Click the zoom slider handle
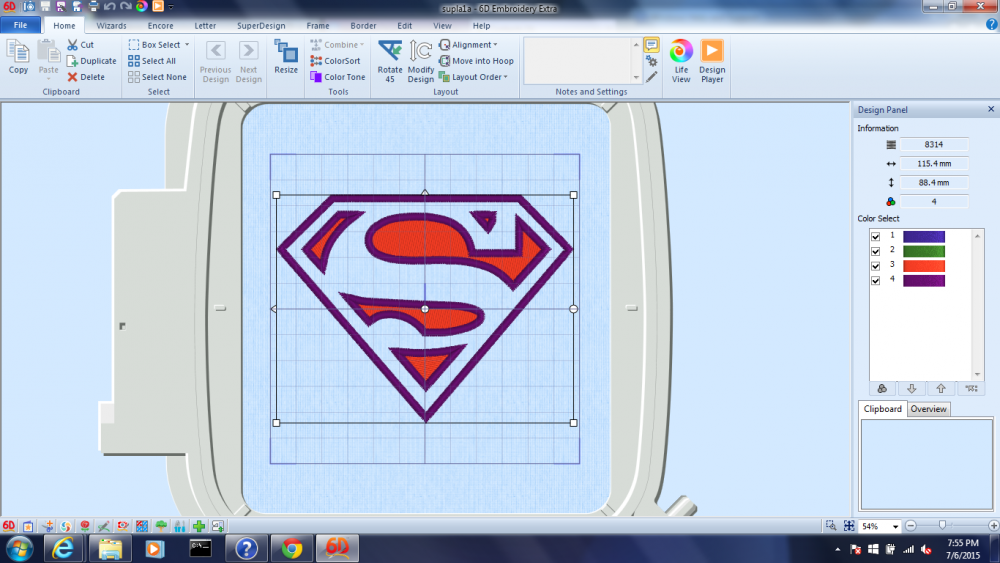The image size is (1000, 563). point(943,525)
